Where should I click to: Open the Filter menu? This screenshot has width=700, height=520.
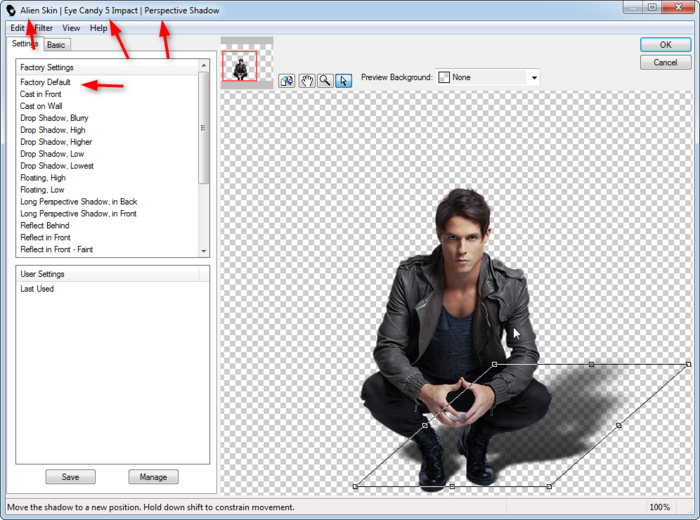pyautogui.click(x=43, y=28)
